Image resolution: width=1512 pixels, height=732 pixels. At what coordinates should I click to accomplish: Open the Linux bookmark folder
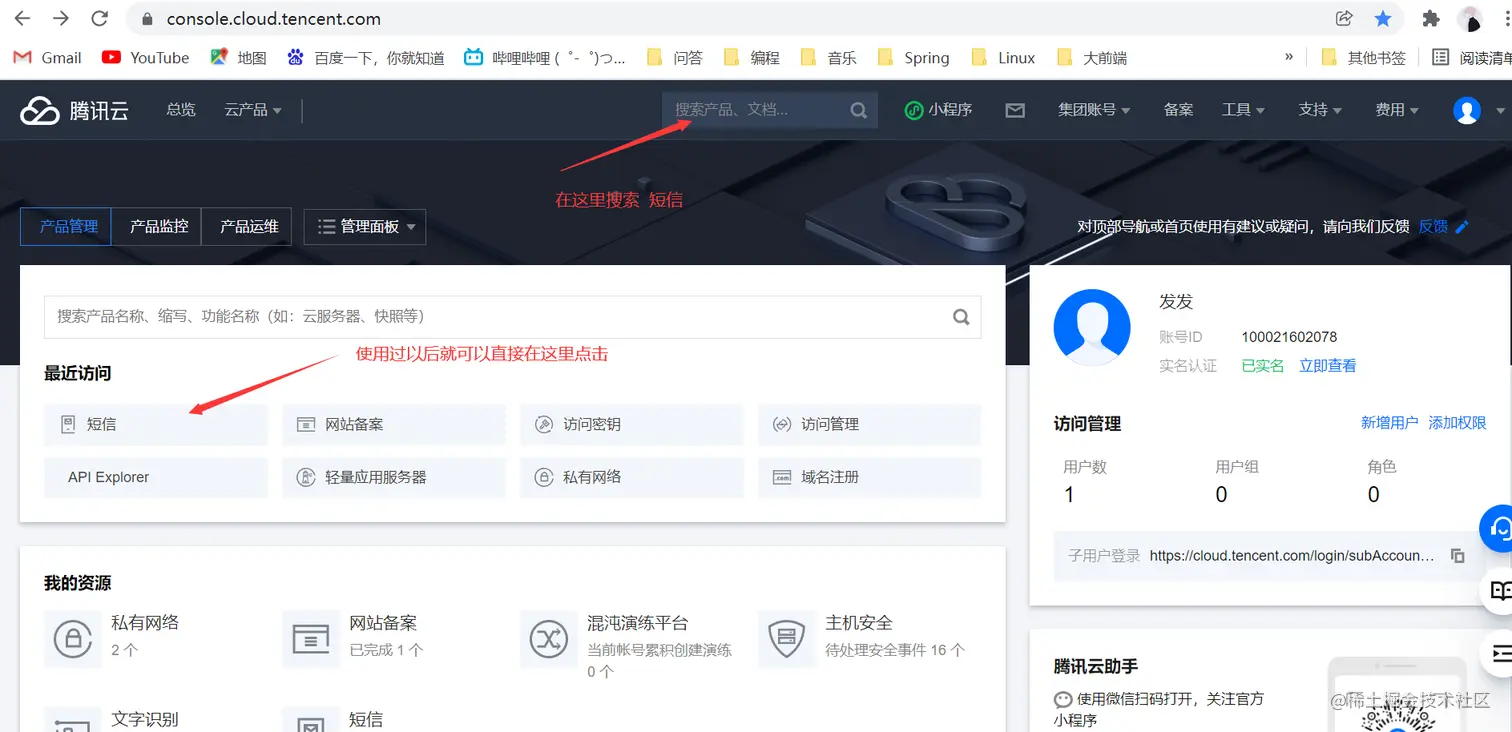1003,58
